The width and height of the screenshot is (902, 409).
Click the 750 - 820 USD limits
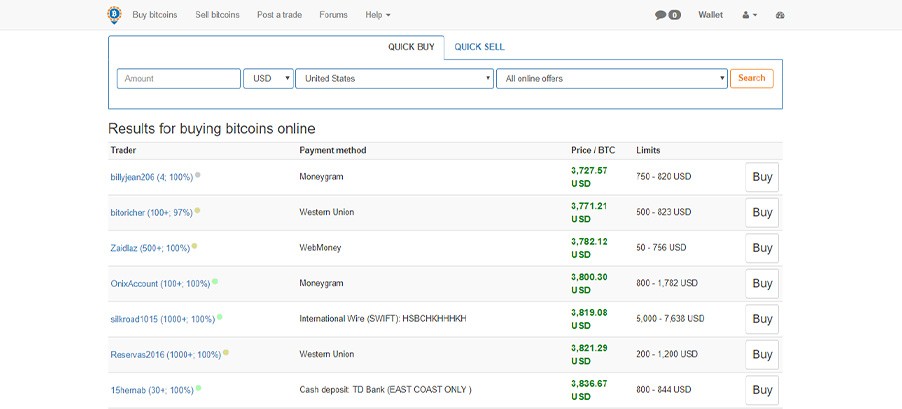pos(664,177)
